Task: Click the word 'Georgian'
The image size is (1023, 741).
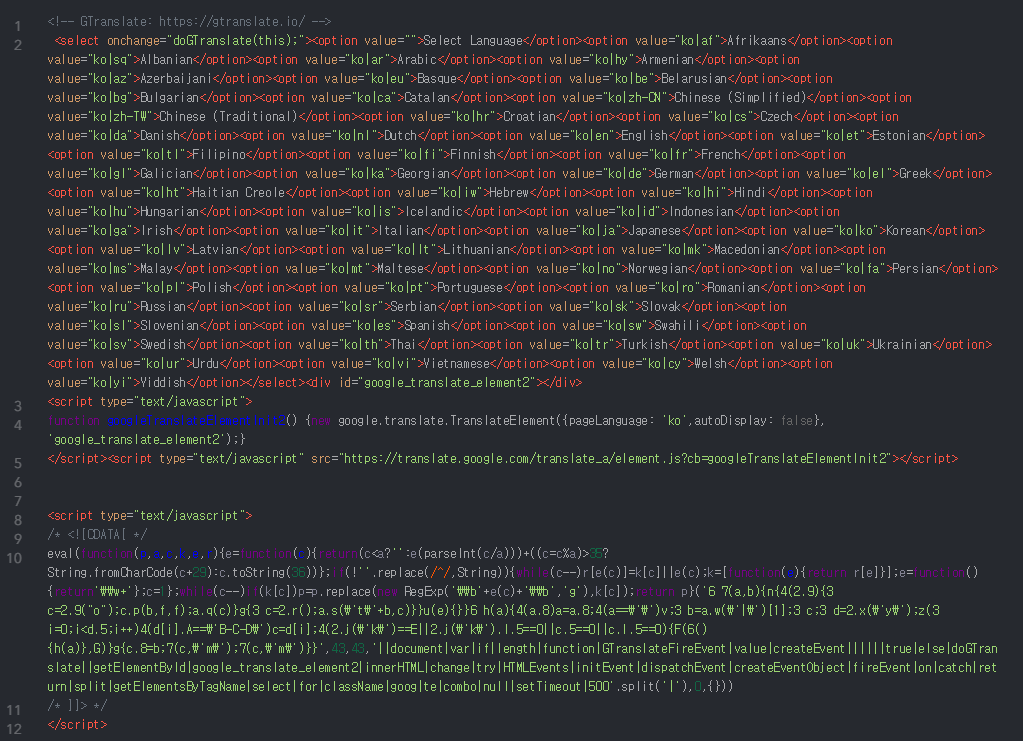Action: 423,174
